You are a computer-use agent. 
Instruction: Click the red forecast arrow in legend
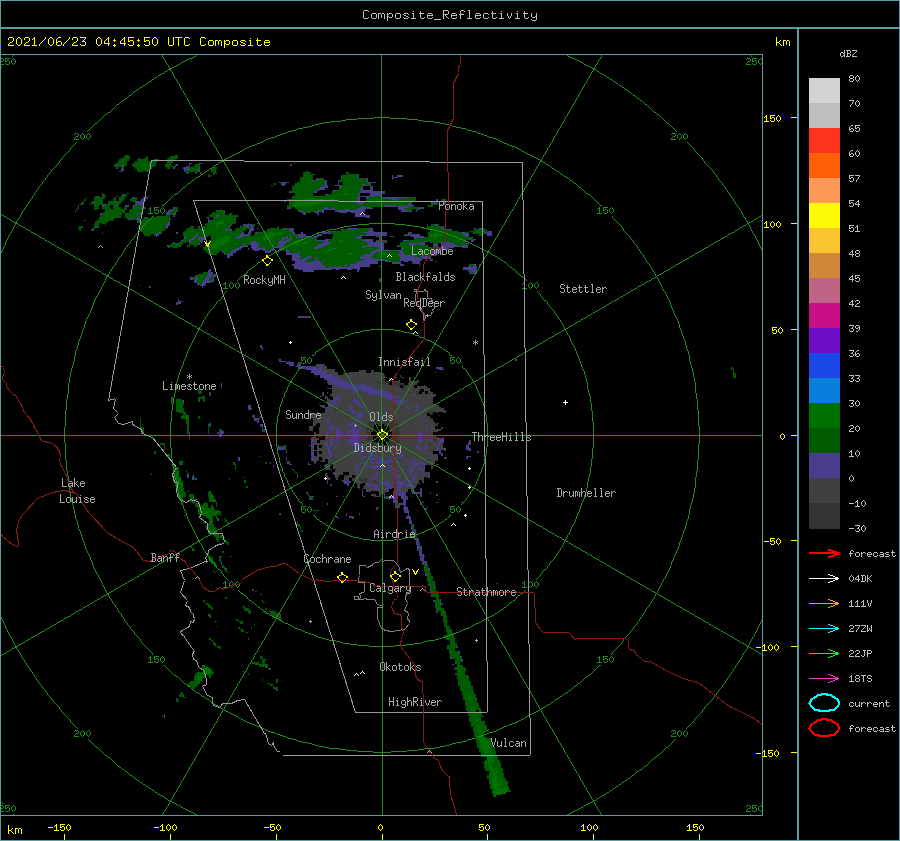point(824,553)
